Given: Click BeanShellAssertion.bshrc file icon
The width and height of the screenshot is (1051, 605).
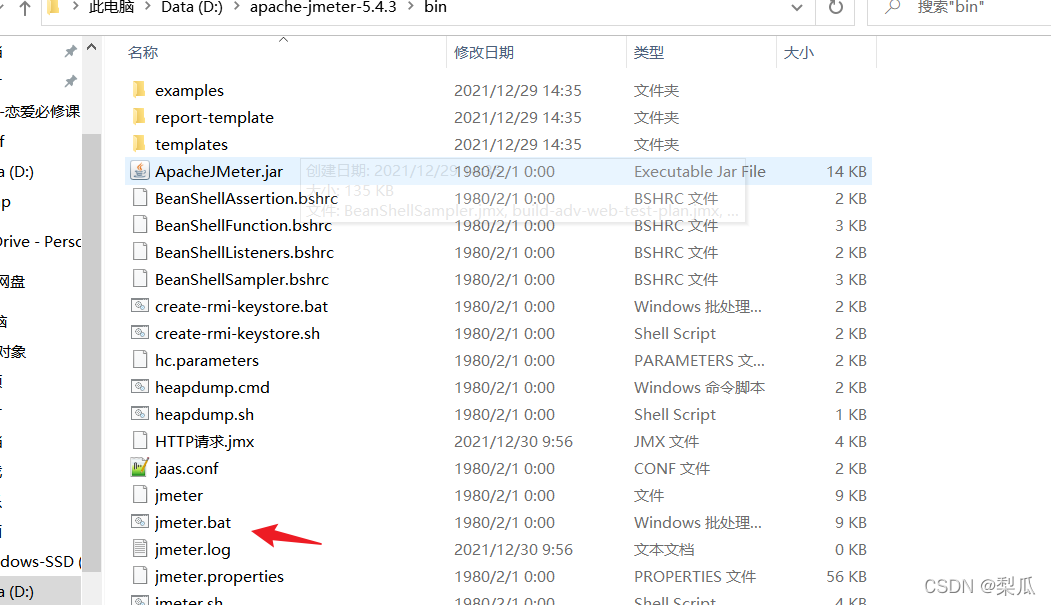Looking at the screenshot, I should [139, 198].
